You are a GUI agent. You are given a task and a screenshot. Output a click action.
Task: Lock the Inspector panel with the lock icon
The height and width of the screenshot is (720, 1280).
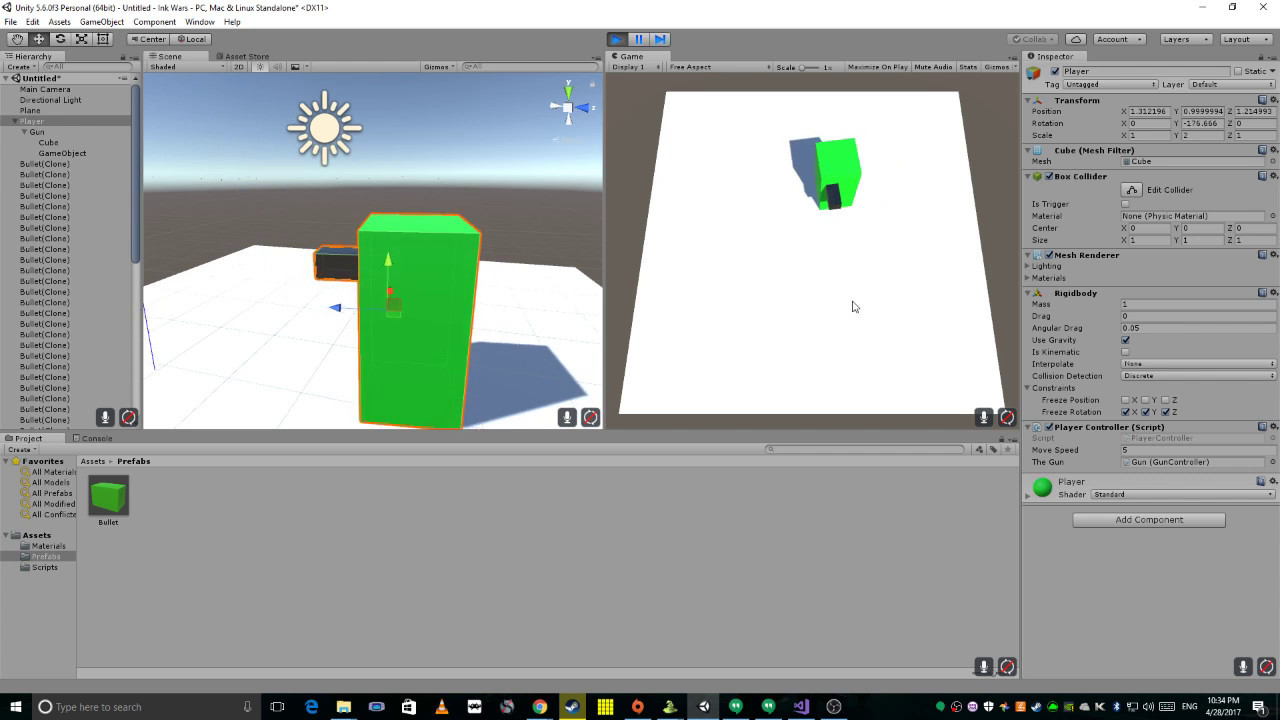1263,56
